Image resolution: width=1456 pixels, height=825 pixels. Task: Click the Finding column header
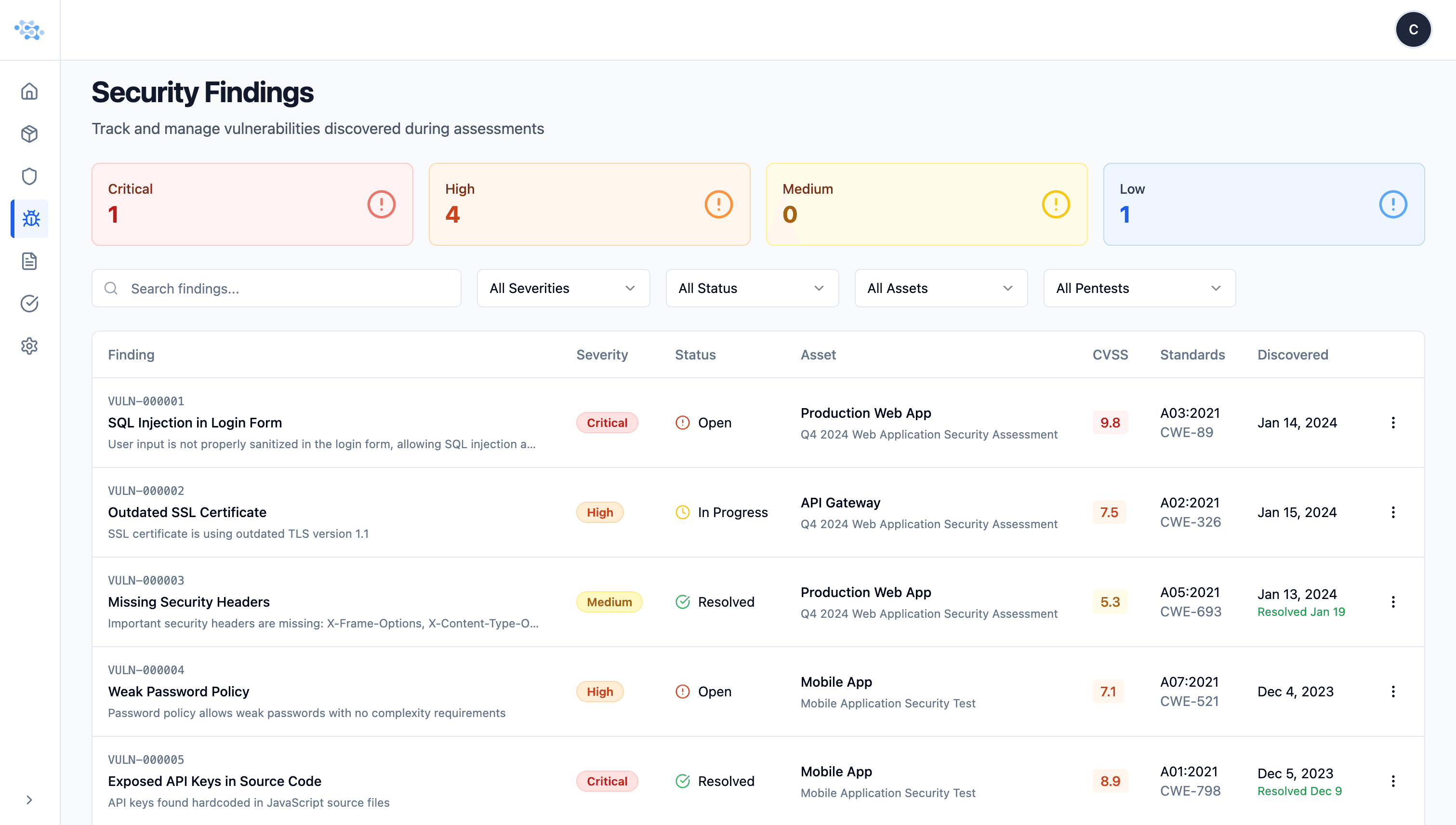131,355
